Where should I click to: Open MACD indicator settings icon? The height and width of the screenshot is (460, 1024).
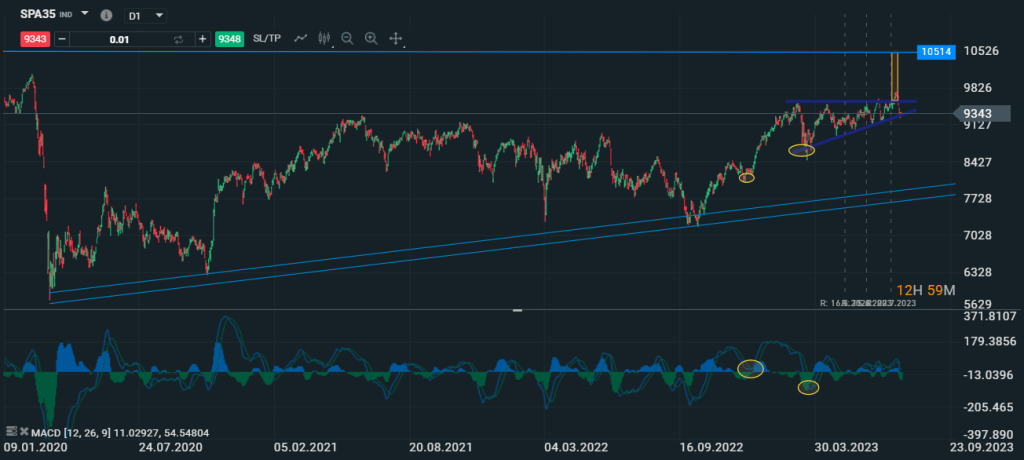[x=10, y=432]
